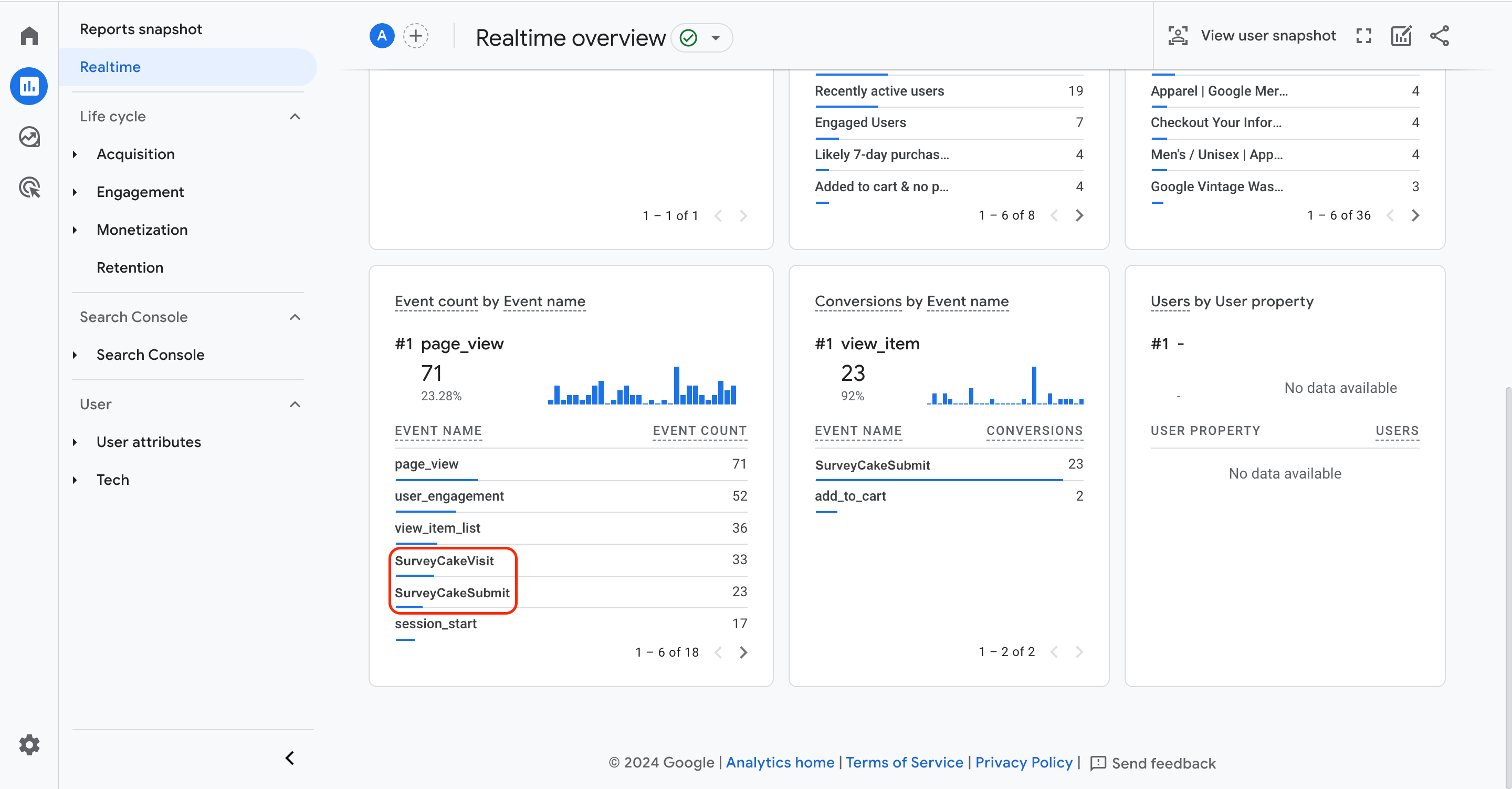Click View user snapshot button

[x=1252, y=36]
